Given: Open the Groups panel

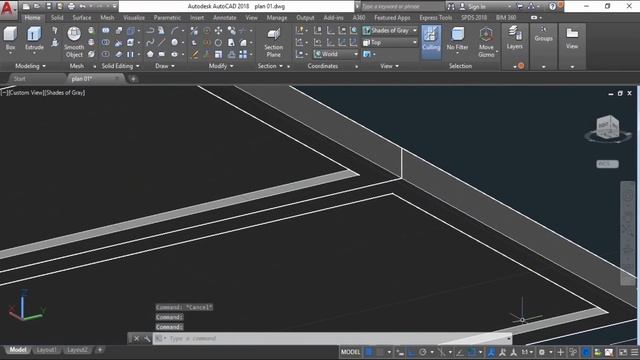Looking at the screenshot, I should [543, 34].
